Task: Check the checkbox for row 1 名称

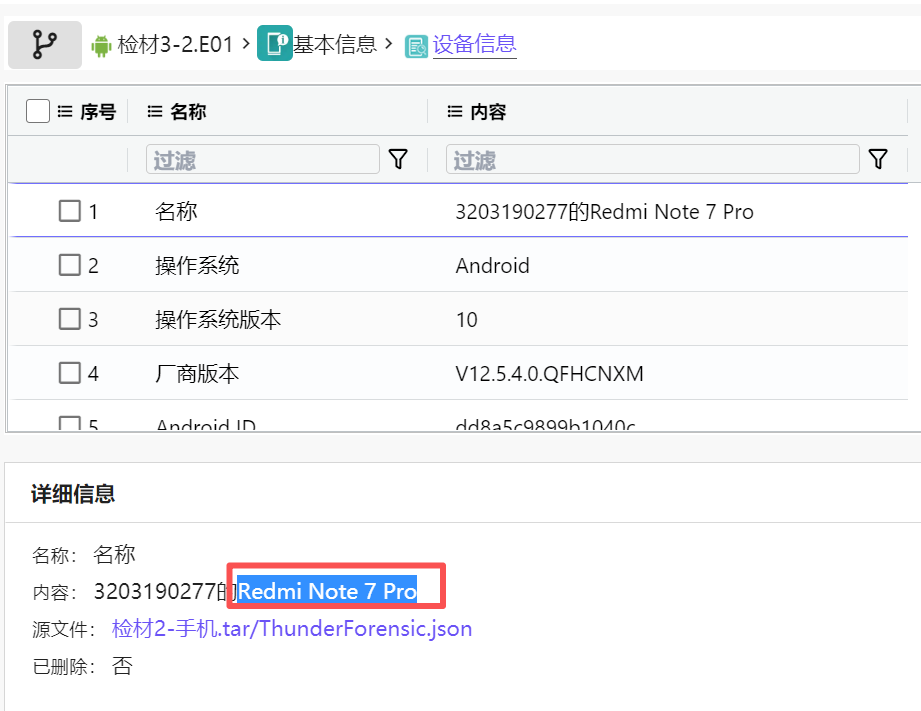Action: click(x=70, y=211)
